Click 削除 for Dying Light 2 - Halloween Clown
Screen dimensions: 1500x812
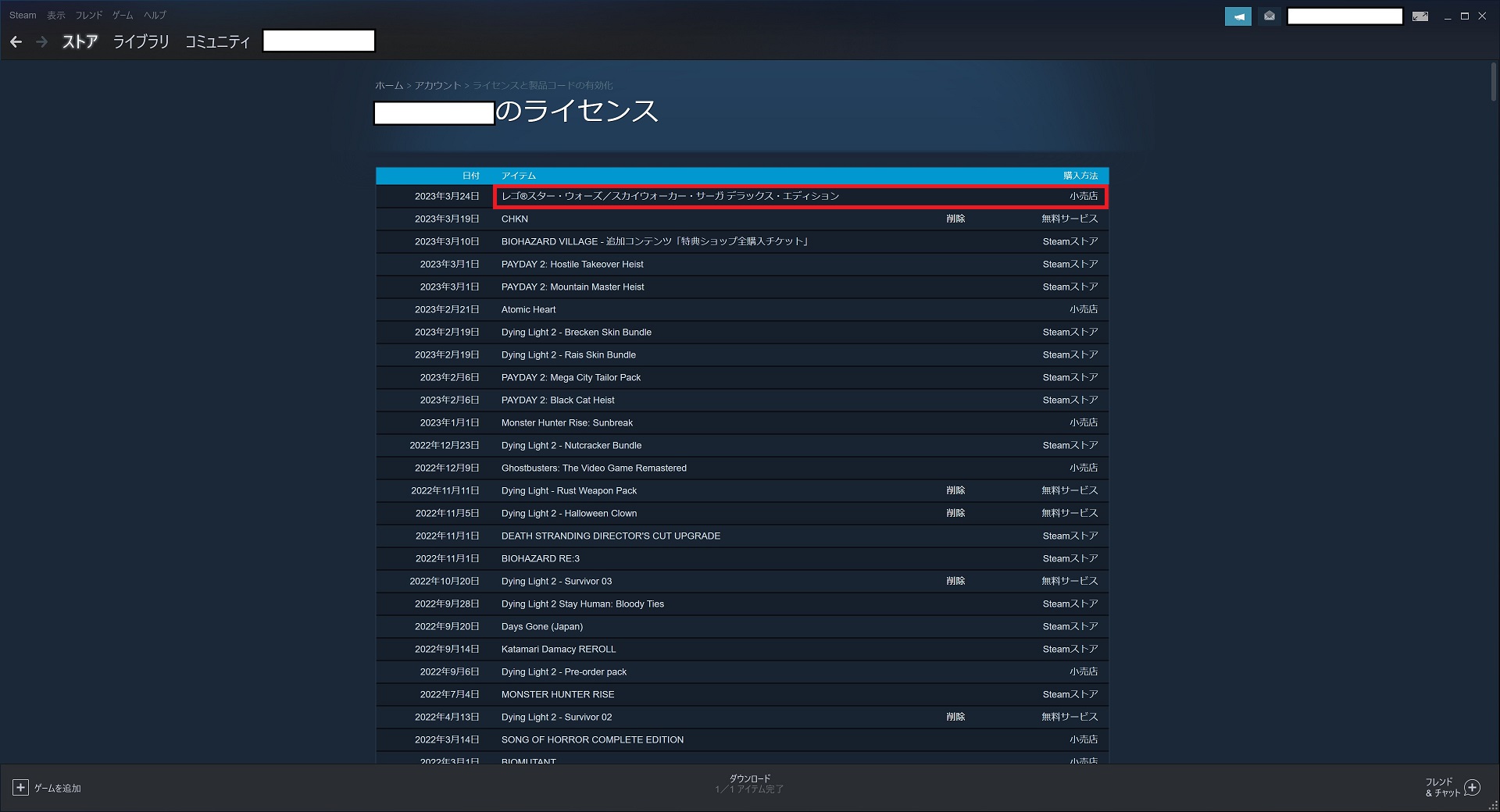pos(955,513)
